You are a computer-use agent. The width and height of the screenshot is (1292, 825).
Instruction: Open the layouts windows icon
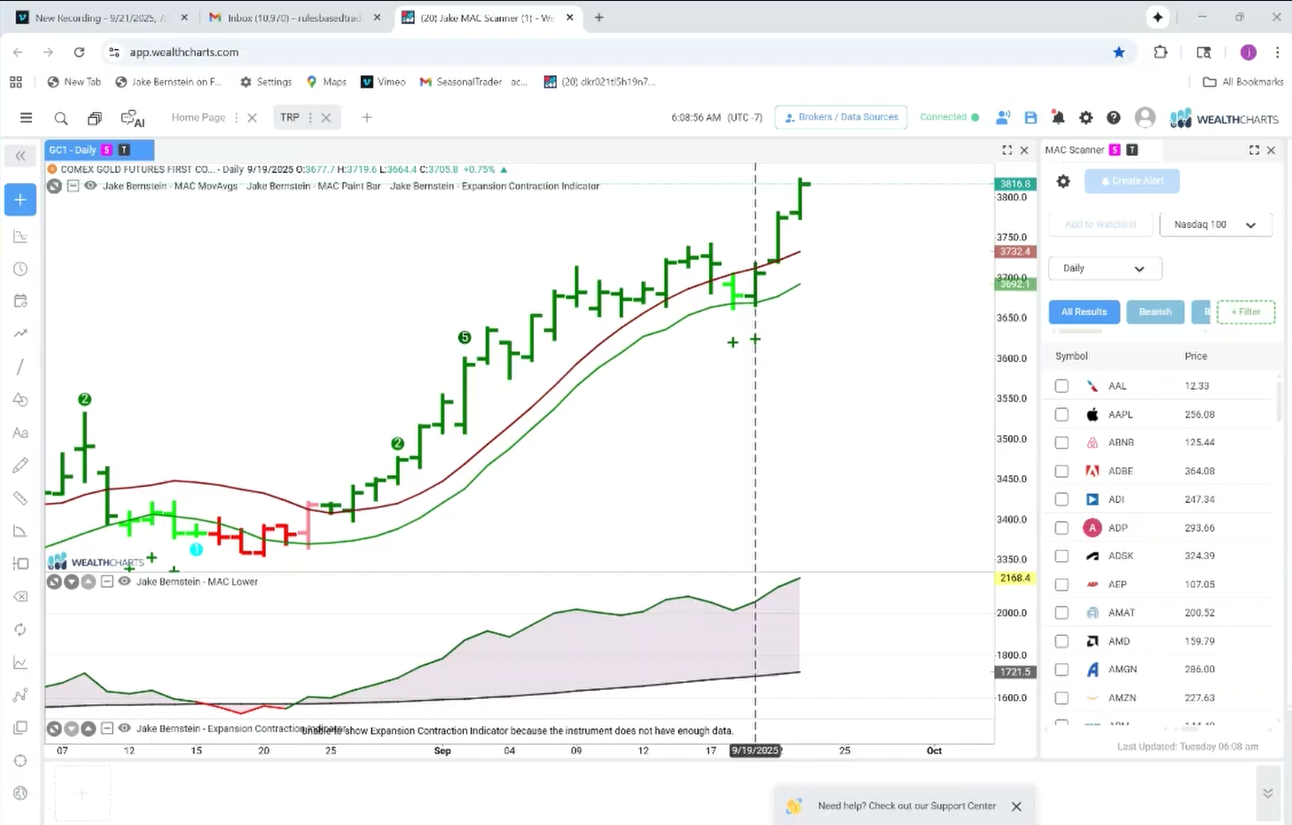(94, 118)
